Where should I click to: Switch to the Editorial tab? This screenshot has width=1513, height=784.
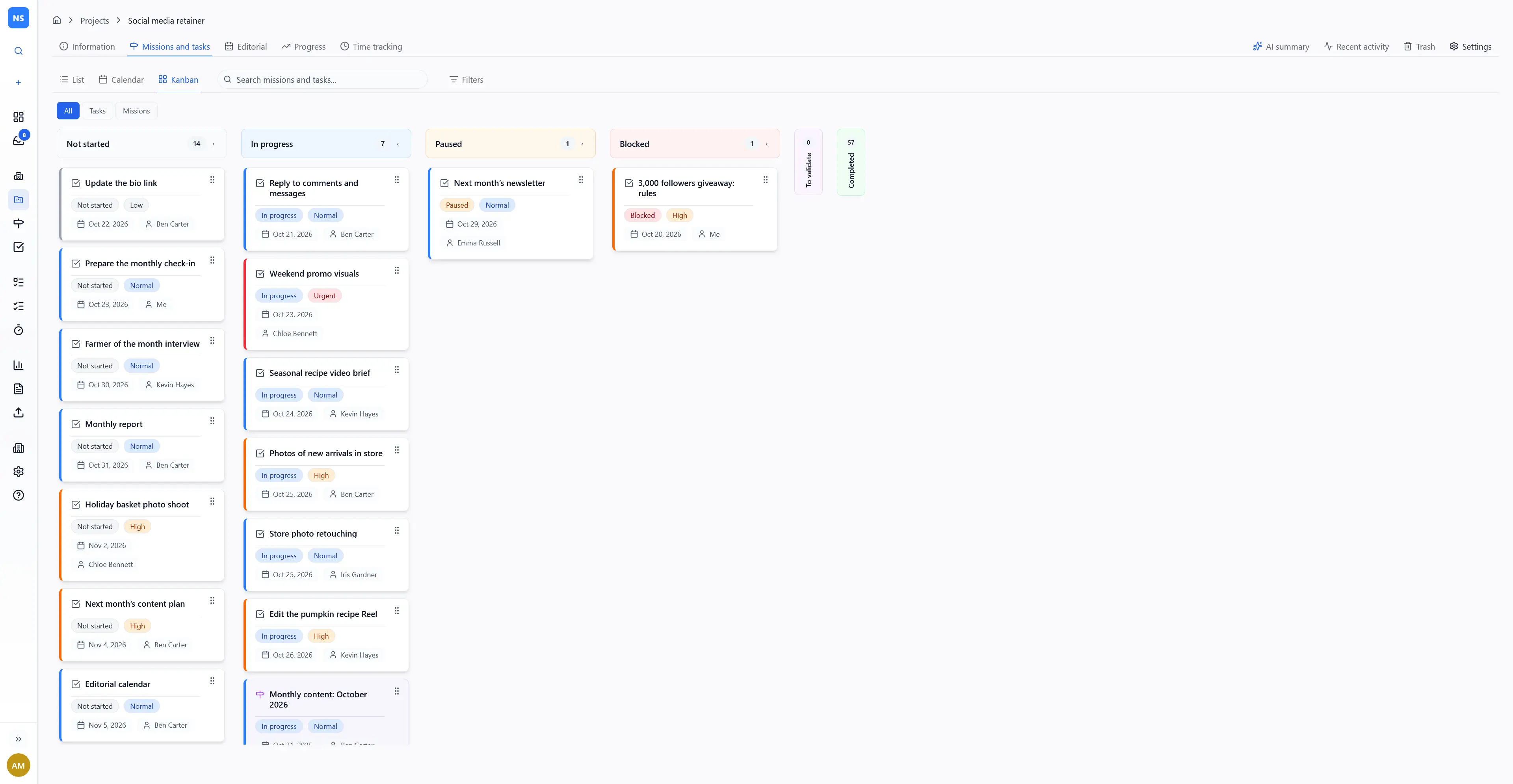pos(245,46)
